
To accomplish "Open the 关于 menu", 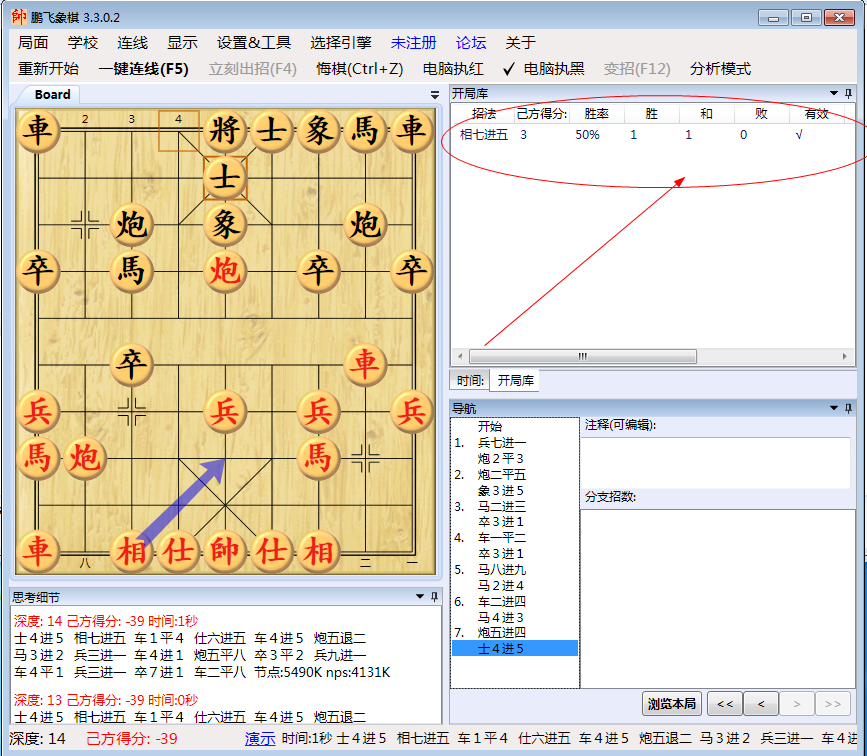I will 521,43.
